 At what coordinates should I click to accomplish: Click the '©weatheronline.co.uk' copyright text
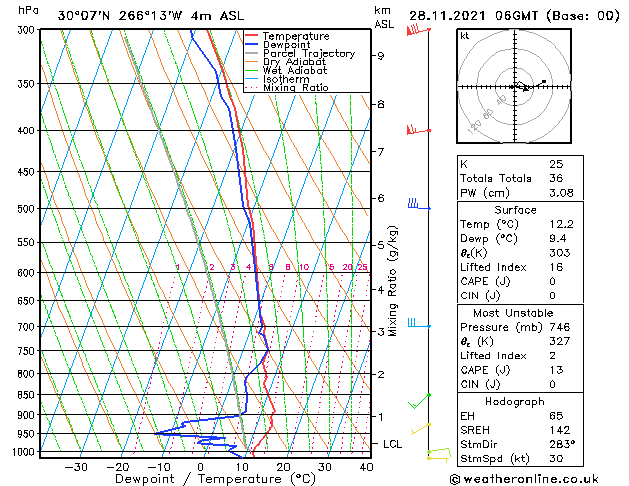[524, 479]
